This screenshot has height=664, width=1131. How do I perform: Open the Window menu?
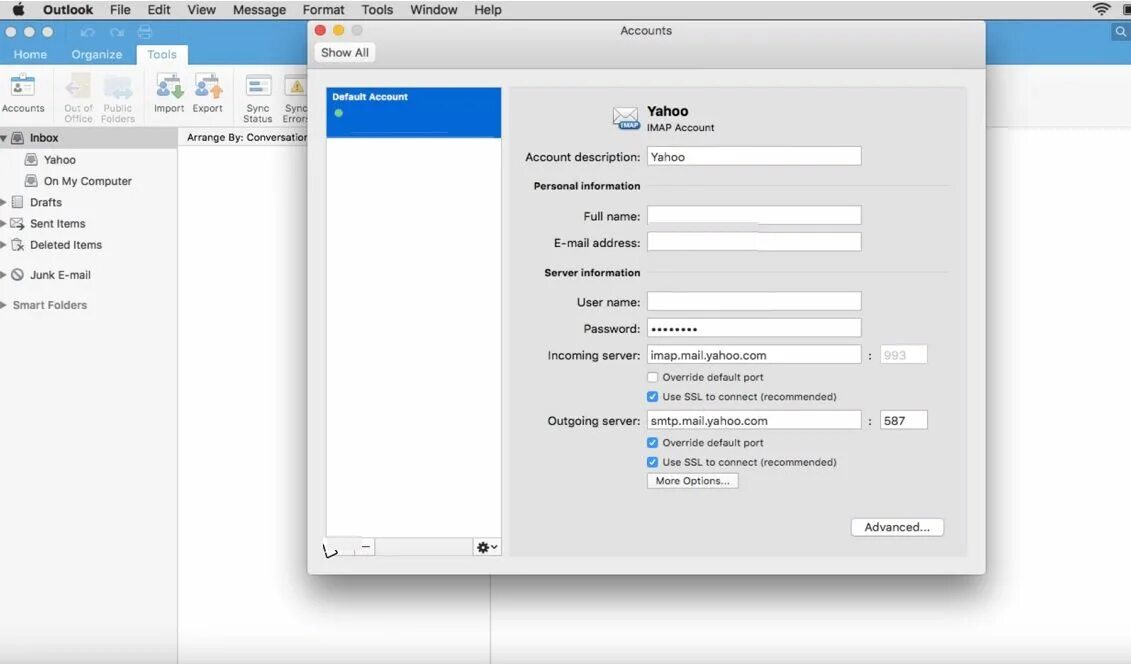point(434,9)
